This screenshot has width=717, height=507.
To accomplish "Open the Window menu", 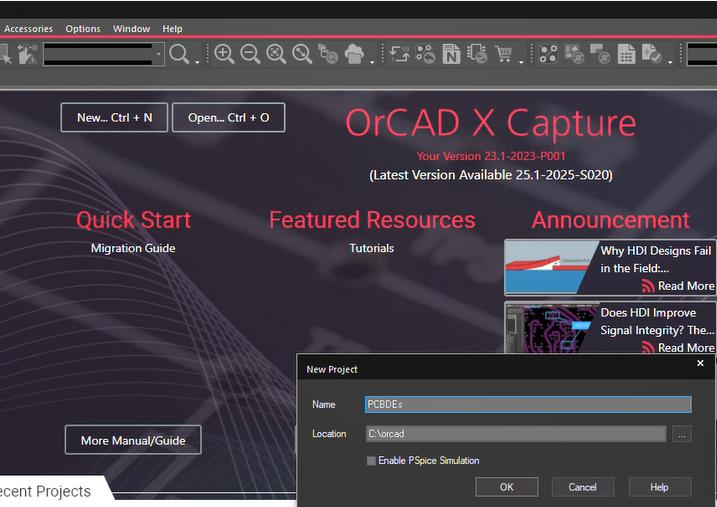I will [131, 29].
